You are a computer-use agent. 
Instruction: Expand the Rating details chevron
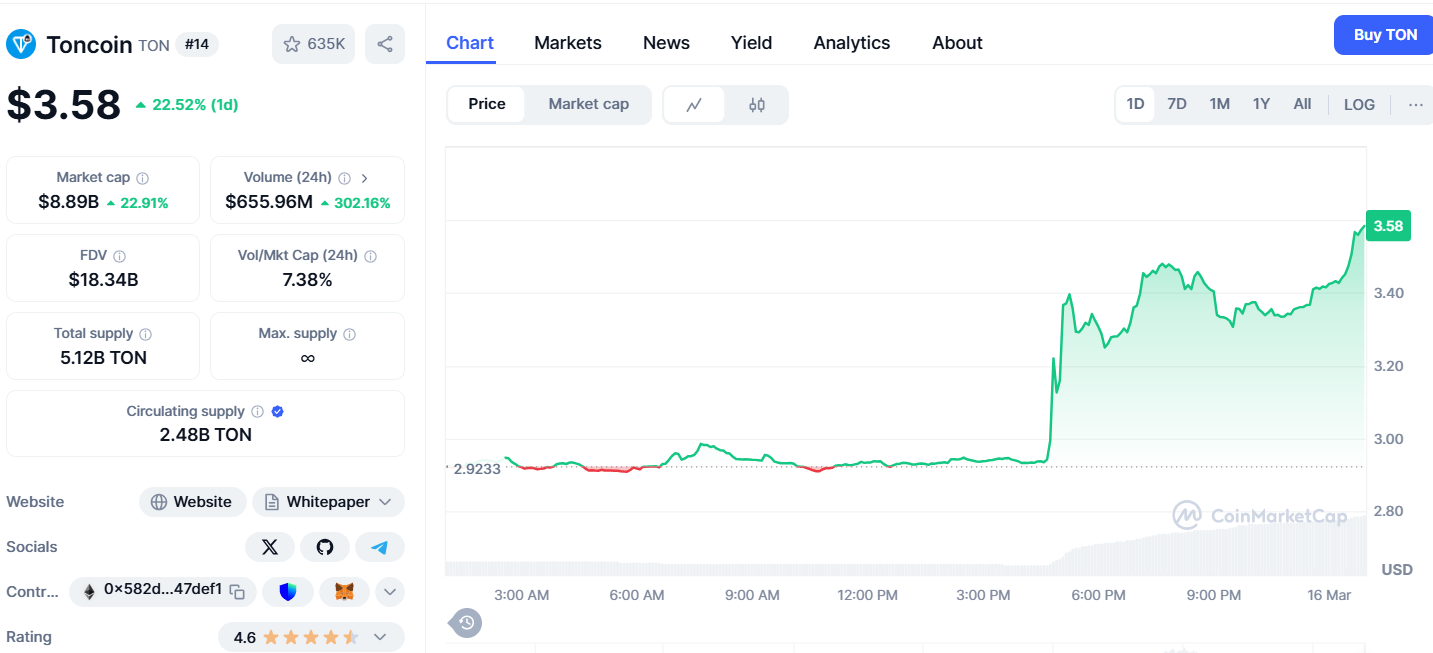click(x=380, y=637)
